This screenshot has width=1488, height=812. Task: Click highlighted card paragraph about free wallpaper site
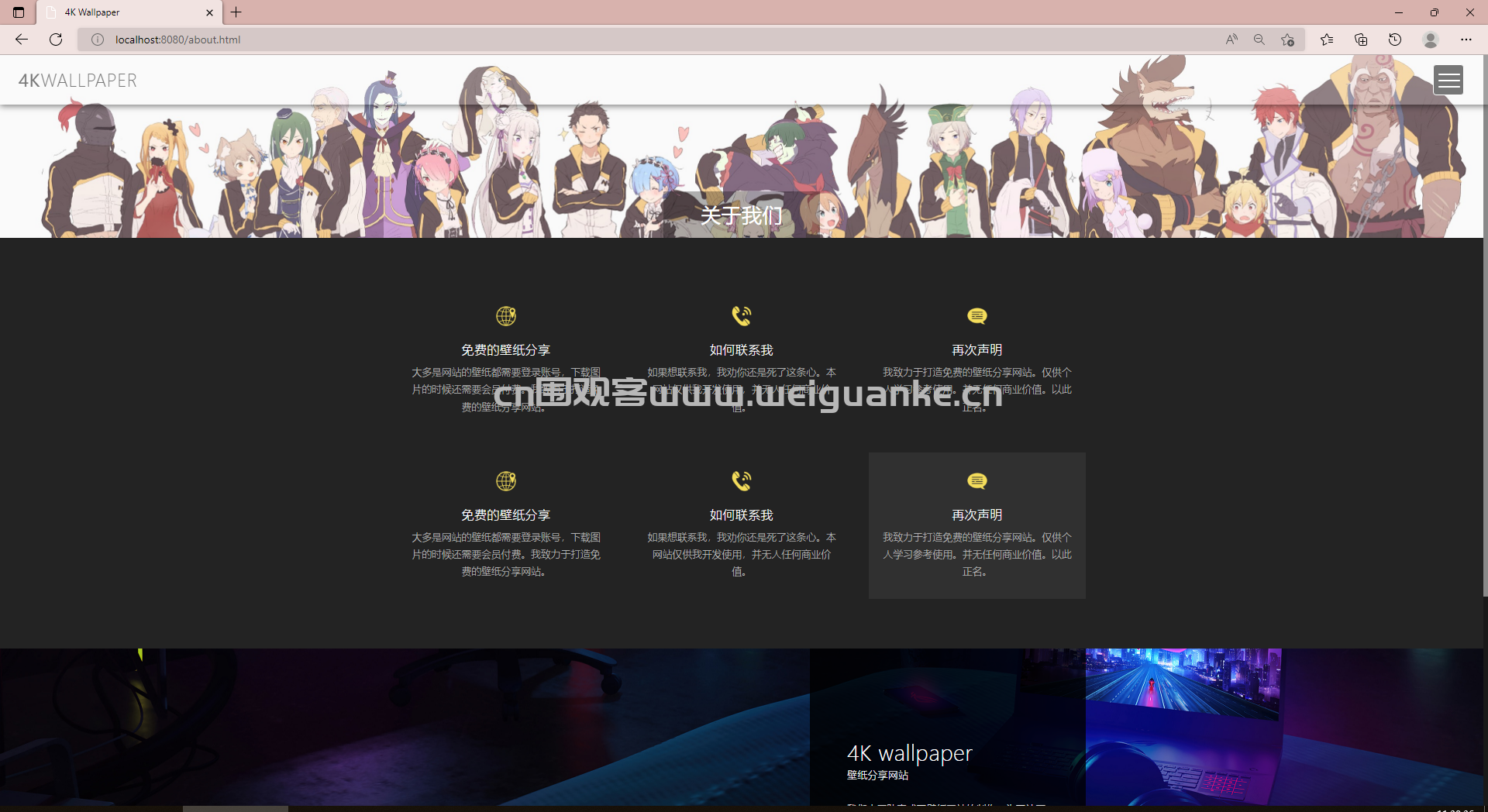coord(977,555)
